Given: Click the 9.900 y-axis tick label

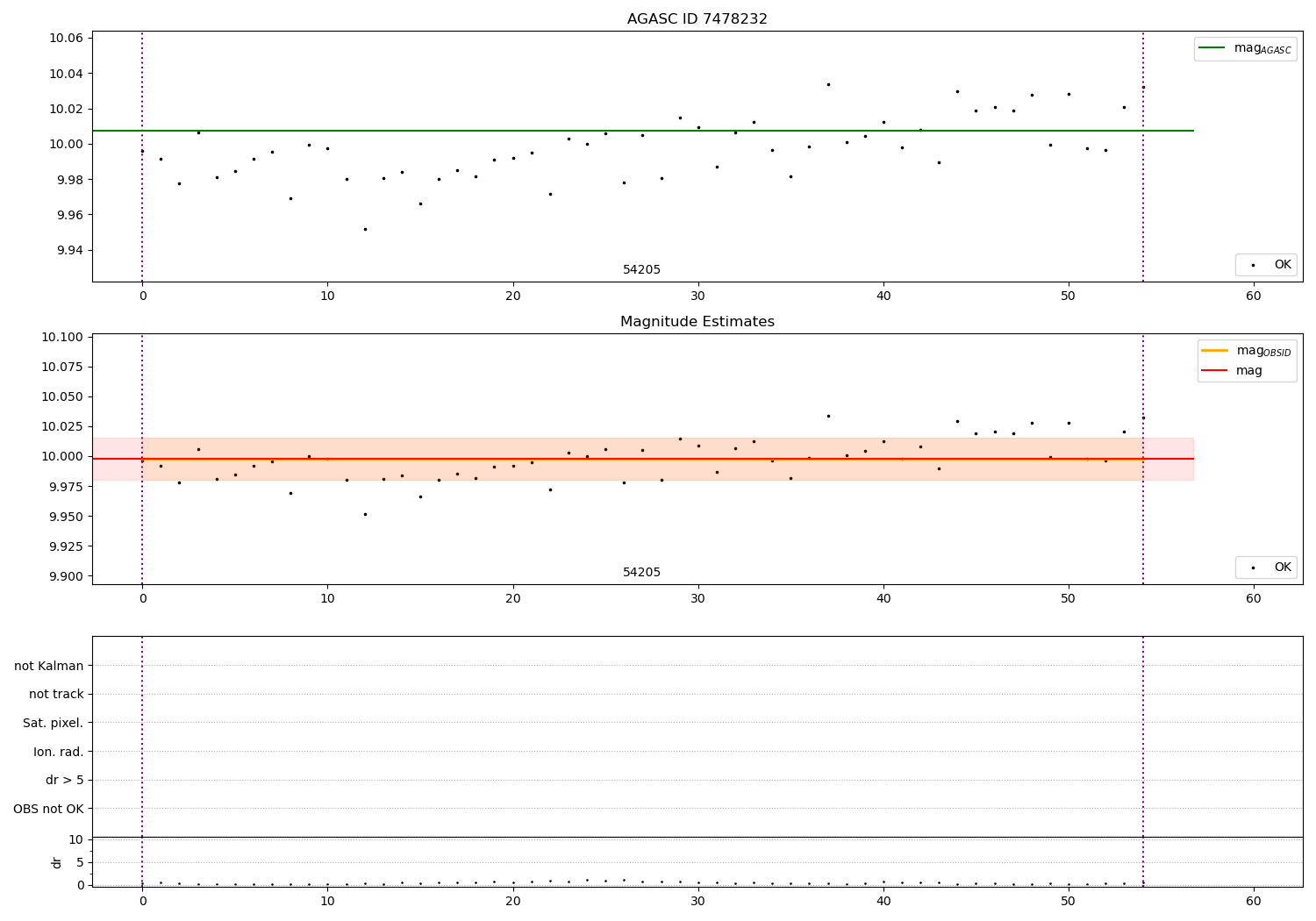Looking at the screenshot, I should (66, 576).
